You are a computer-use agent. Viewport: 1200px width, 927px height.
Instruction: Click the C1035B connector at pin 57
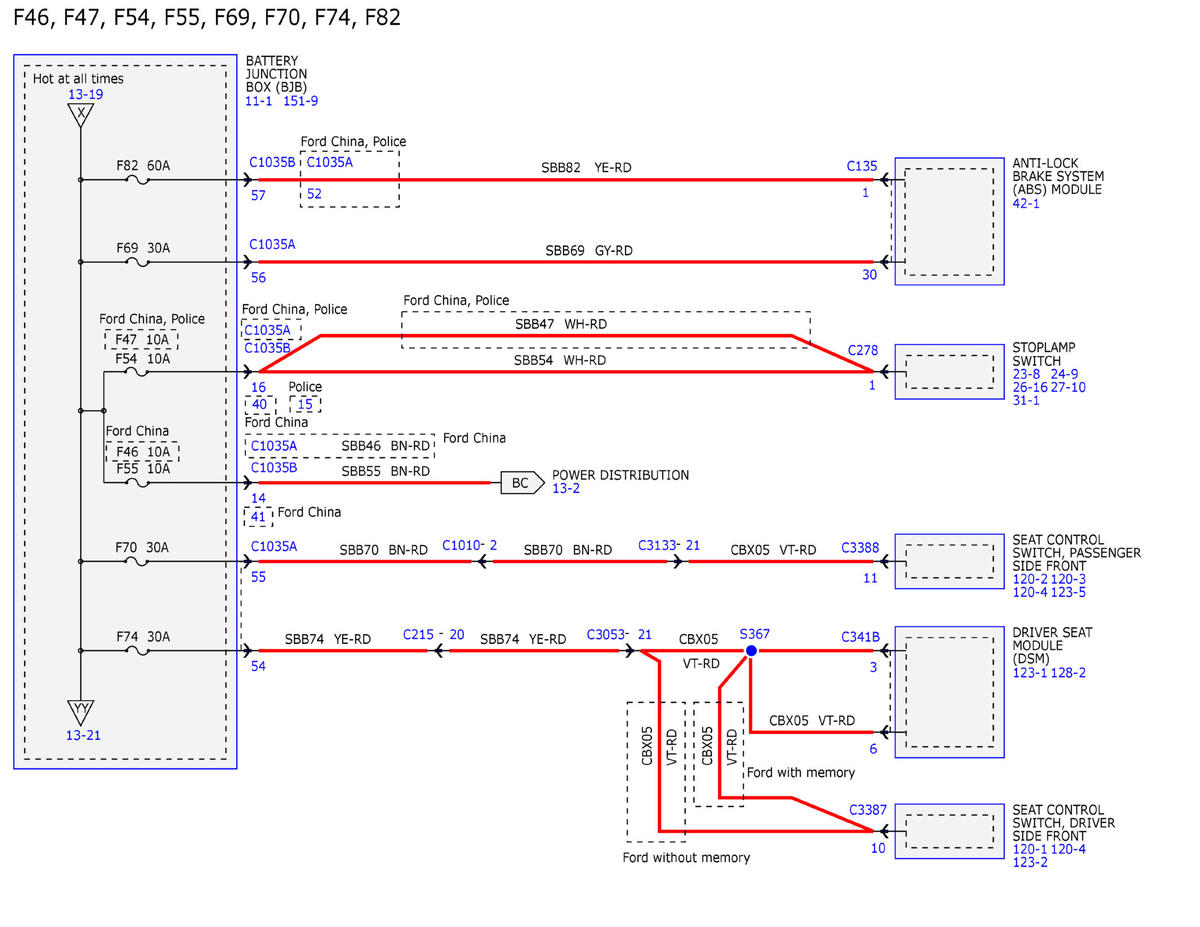coord(272,161)
